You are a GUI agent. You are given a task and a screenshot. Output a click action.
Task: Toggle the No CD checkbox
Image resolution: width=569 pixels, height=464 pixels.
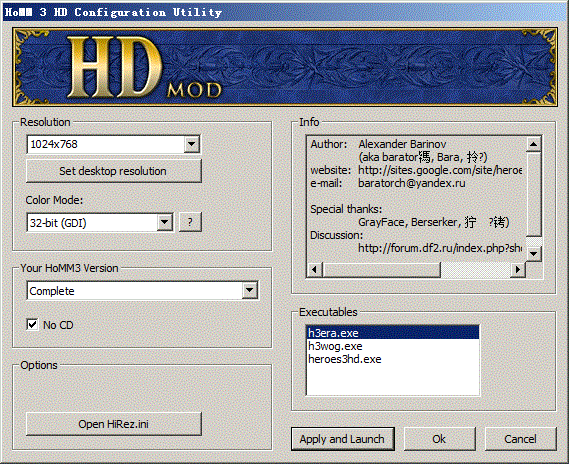(32, 324)
